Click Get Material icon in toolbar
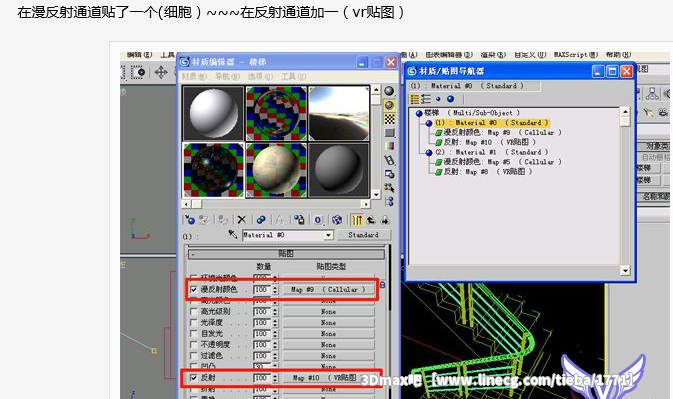Image resolution: width=673 pixels, height=399 pixels. click(x=190, y=220)
